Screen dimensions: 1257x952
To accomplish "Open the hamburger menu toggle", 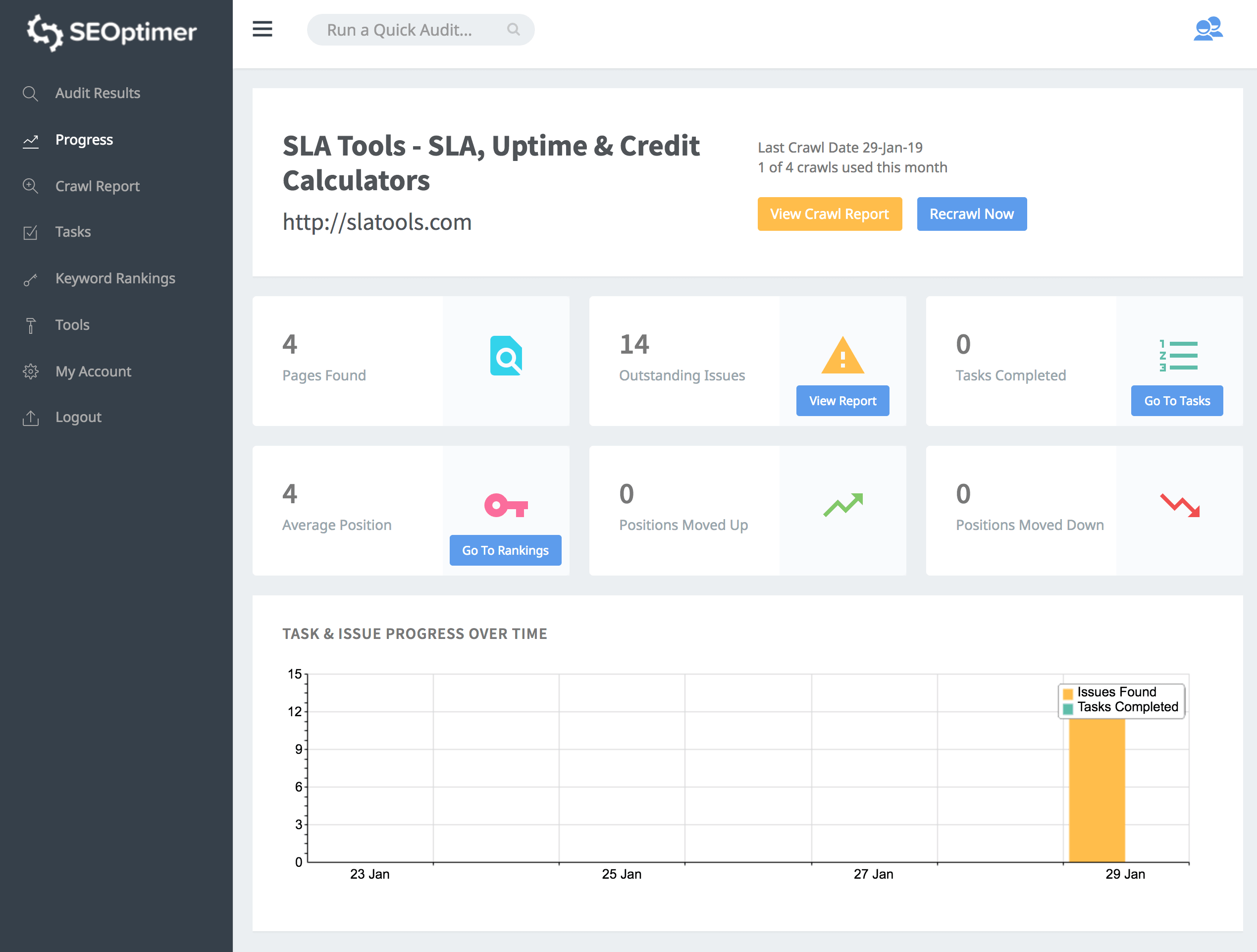I will pos(262,28).
